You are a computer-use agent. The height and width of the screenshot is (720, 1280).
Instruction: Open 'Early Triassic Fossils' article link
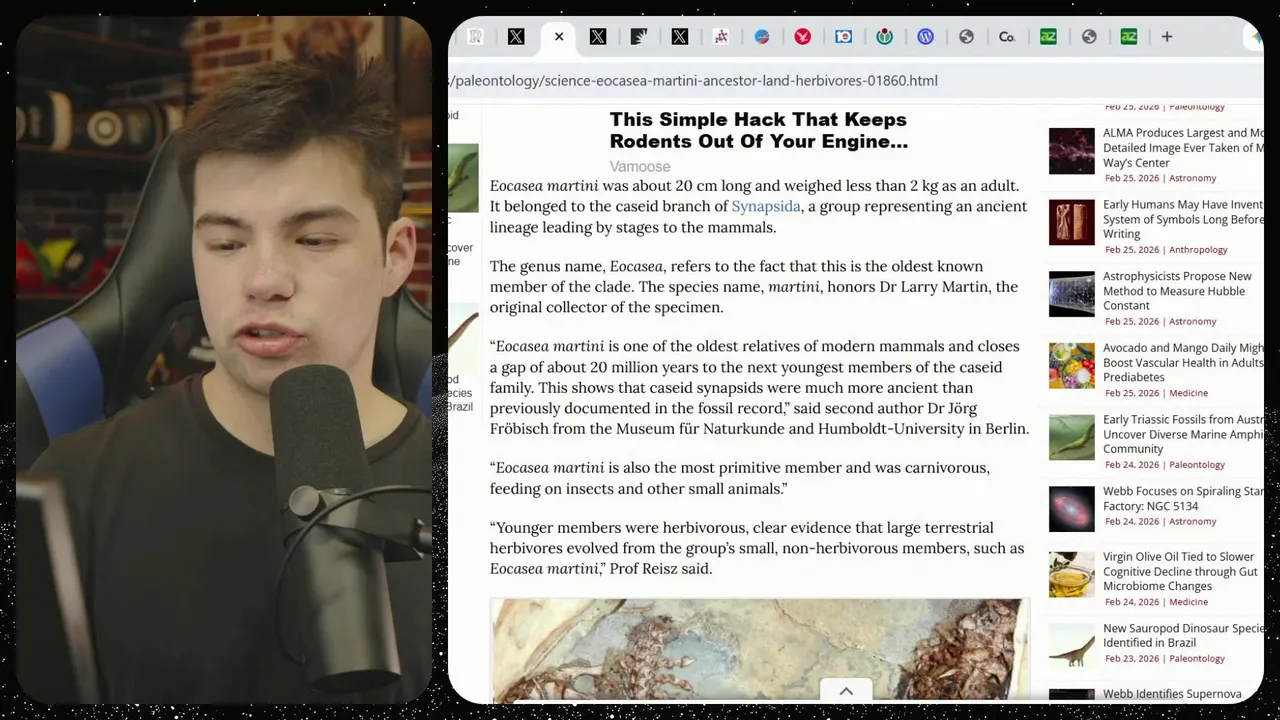tap(1183, 434)
